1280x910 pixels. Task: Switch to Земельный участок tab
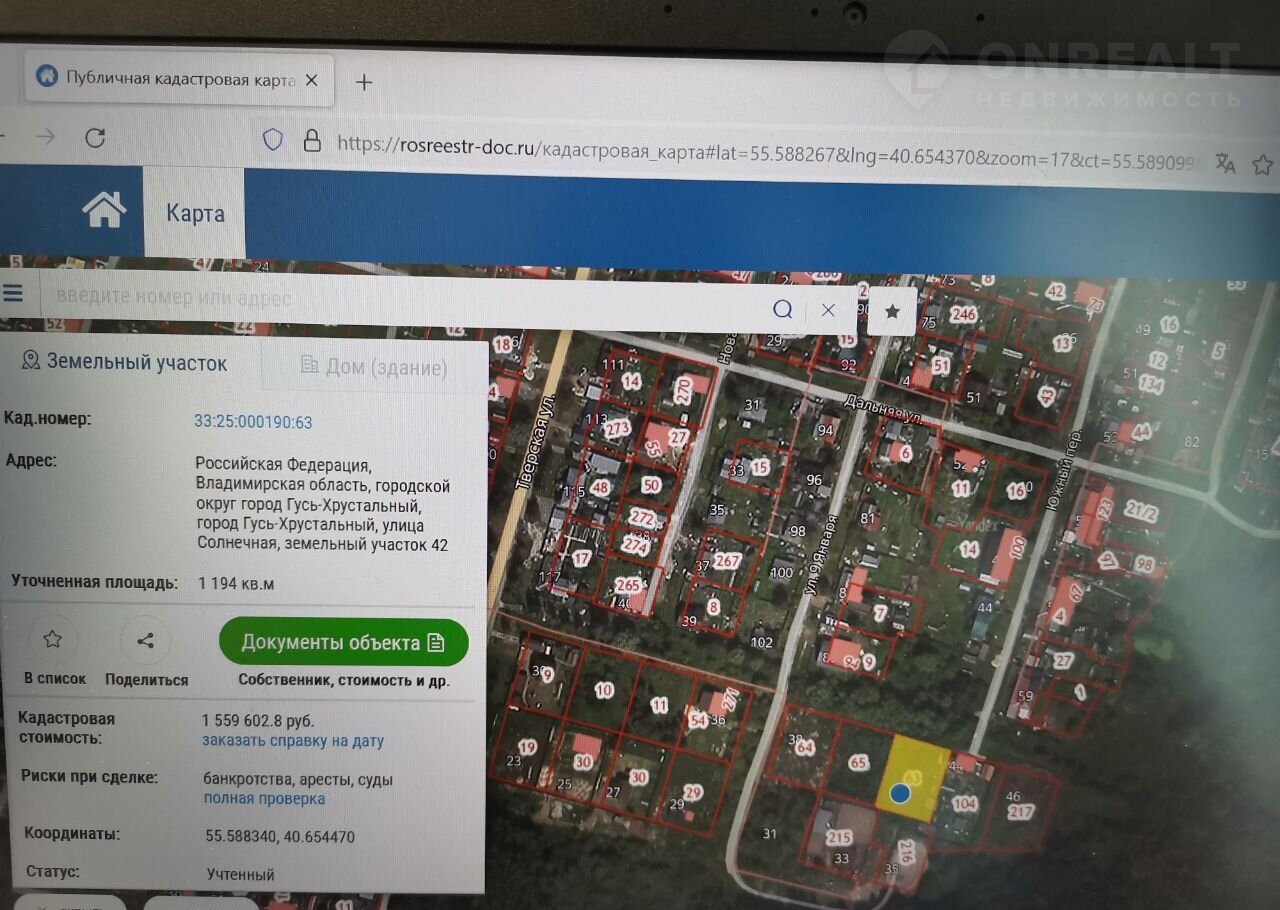[125, 362]
